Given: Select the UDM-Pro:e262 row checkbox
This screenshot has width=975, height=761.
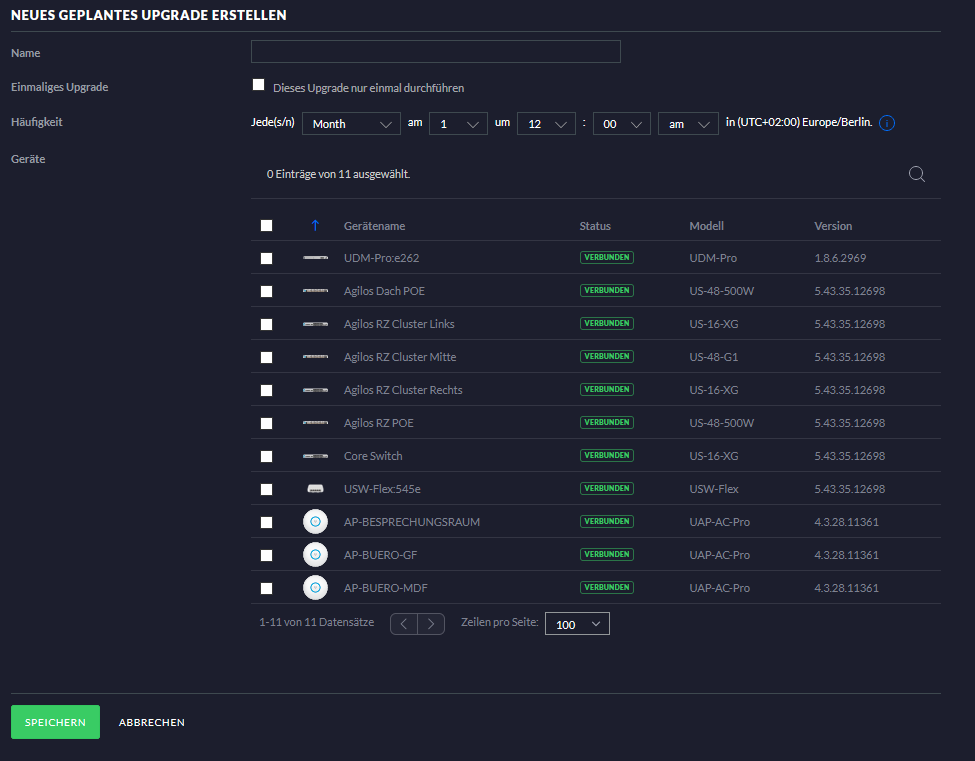Looking at the screenshot, I should point(266,258).
